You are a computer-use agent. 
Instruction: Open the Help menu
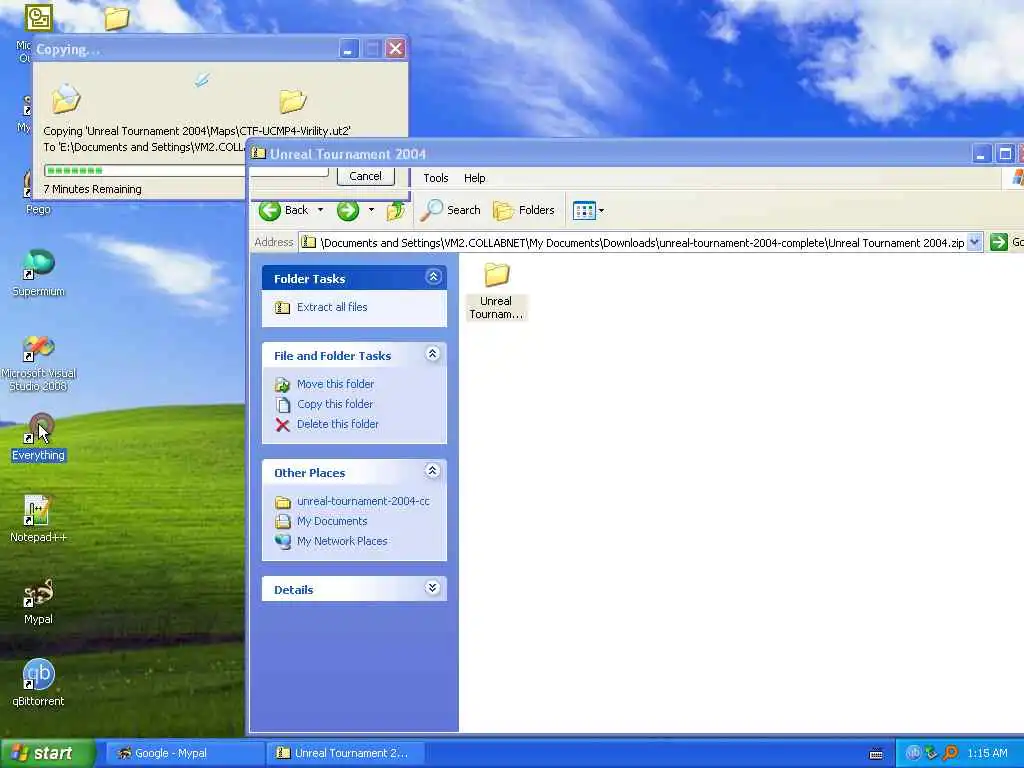point(475,178)
